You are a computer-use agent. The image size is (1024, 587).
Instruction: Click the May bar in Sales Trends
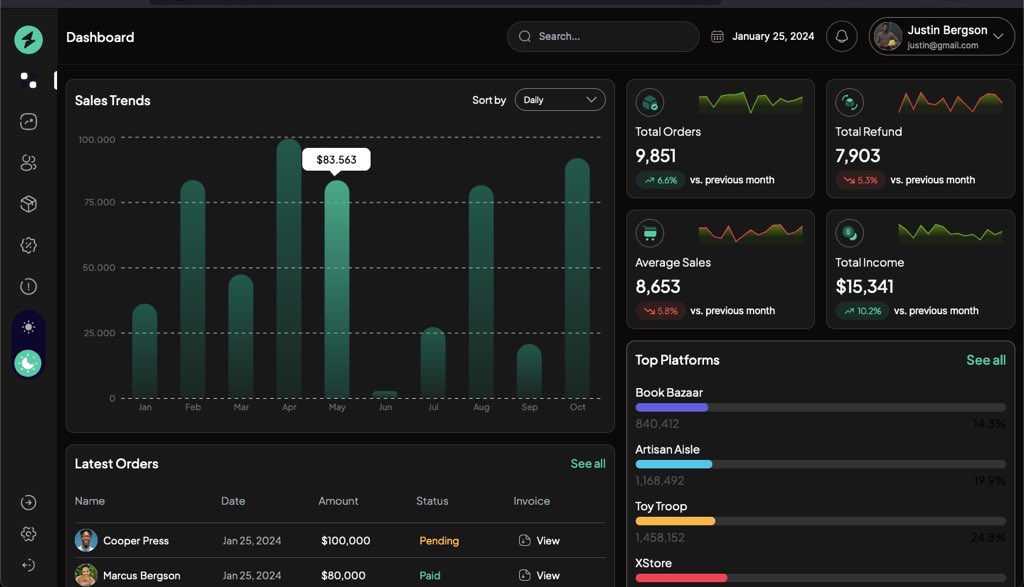point(337,289)
